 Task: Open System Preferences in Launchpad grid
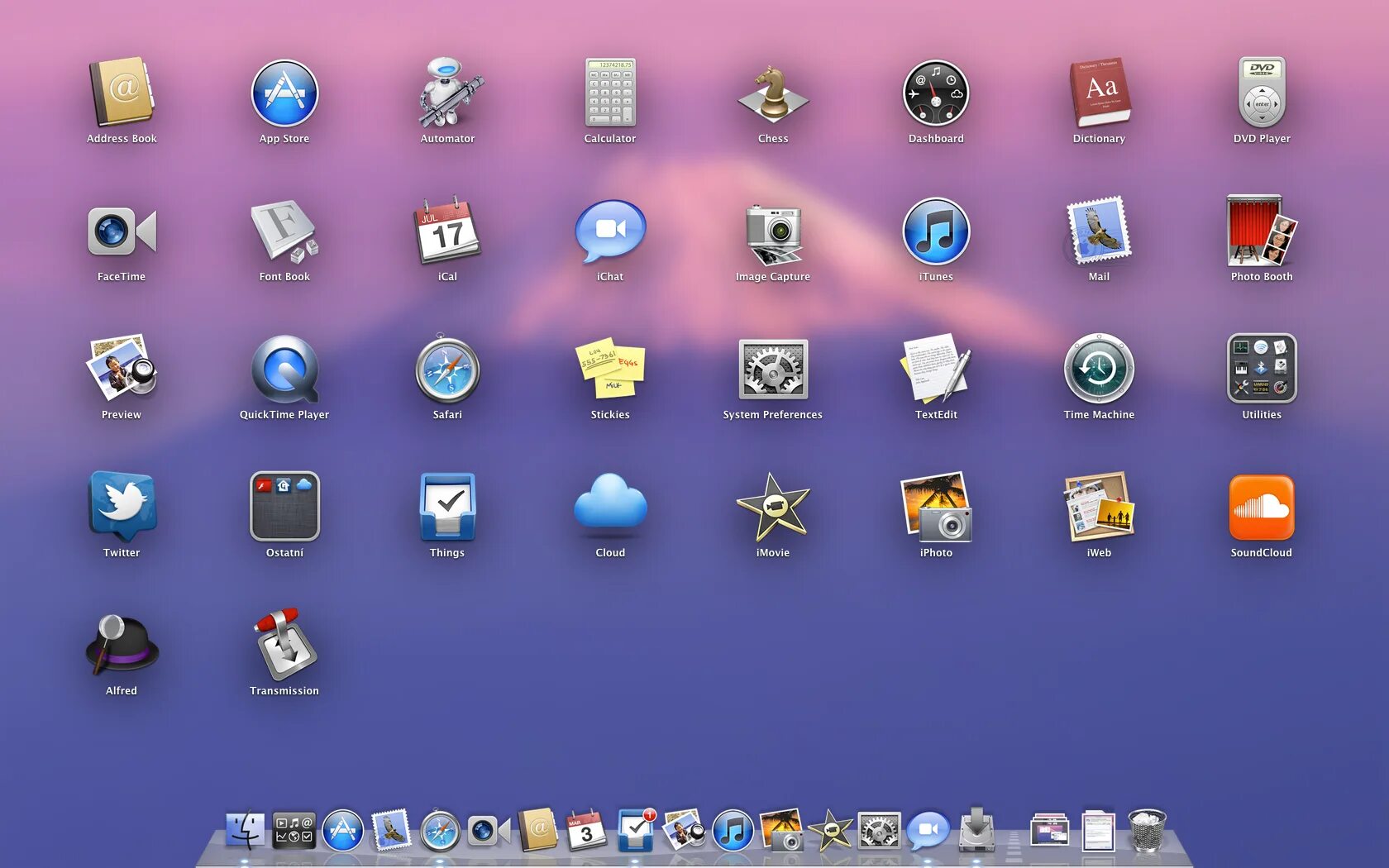tap(773, 369)
